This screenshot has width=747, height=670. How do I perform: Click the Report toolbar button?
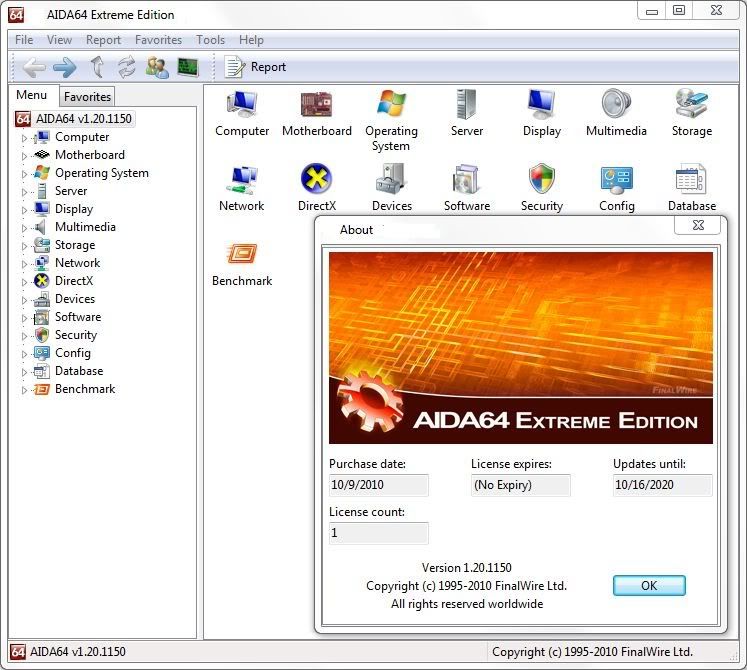[255, 67]
